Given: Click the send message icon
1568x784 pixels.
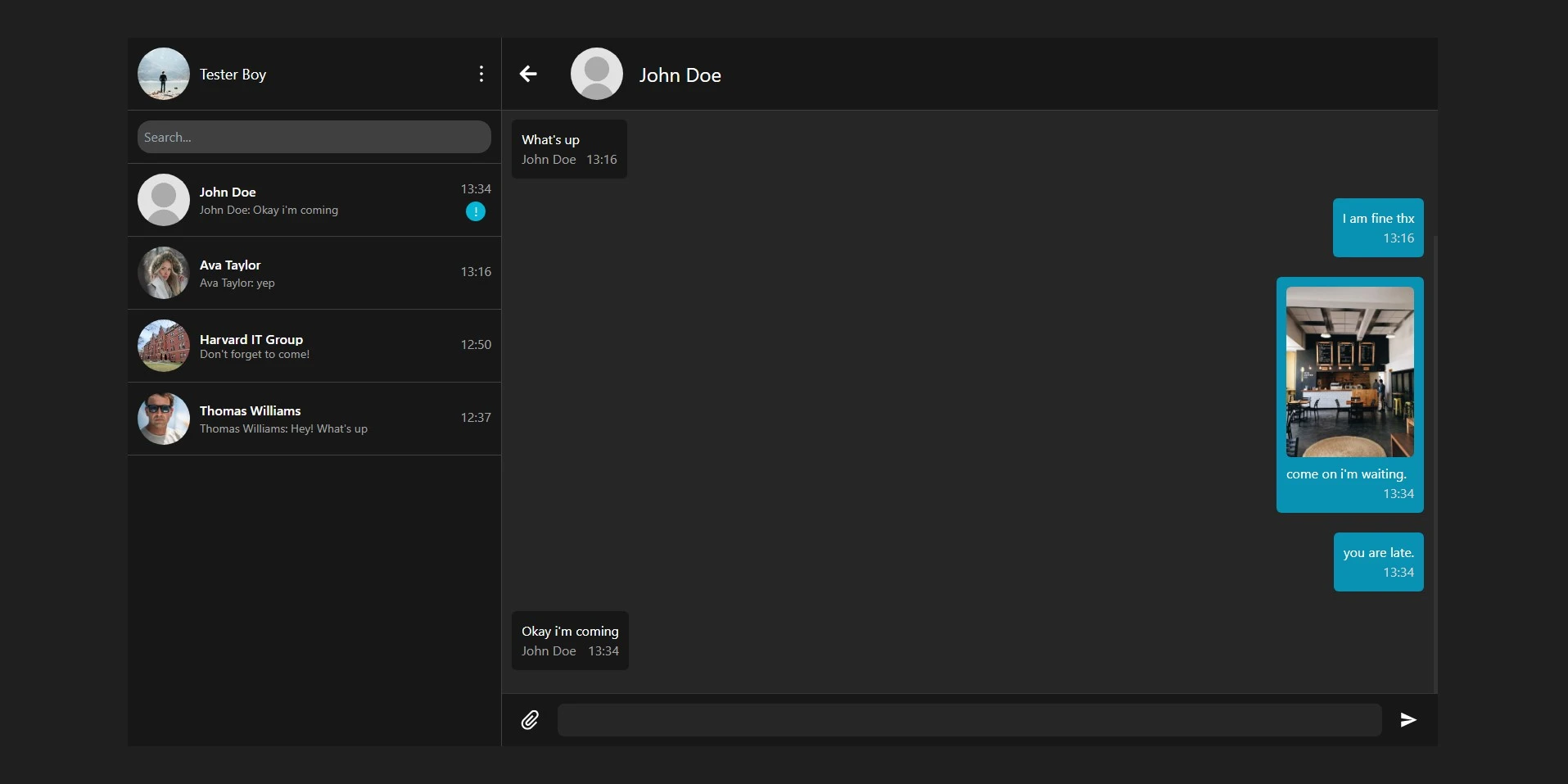Looking at the screenshot, I should pyautogui.click(x=1408, y=720).
